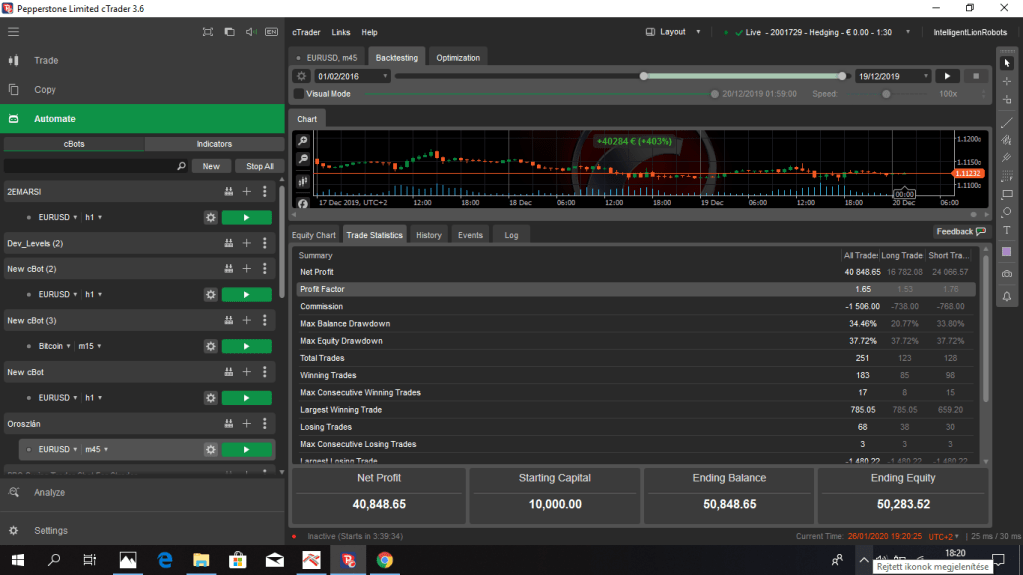Open the m45 timeframe dropdown under Oroszlán
Screen dimensions: 1023x575
95,450
